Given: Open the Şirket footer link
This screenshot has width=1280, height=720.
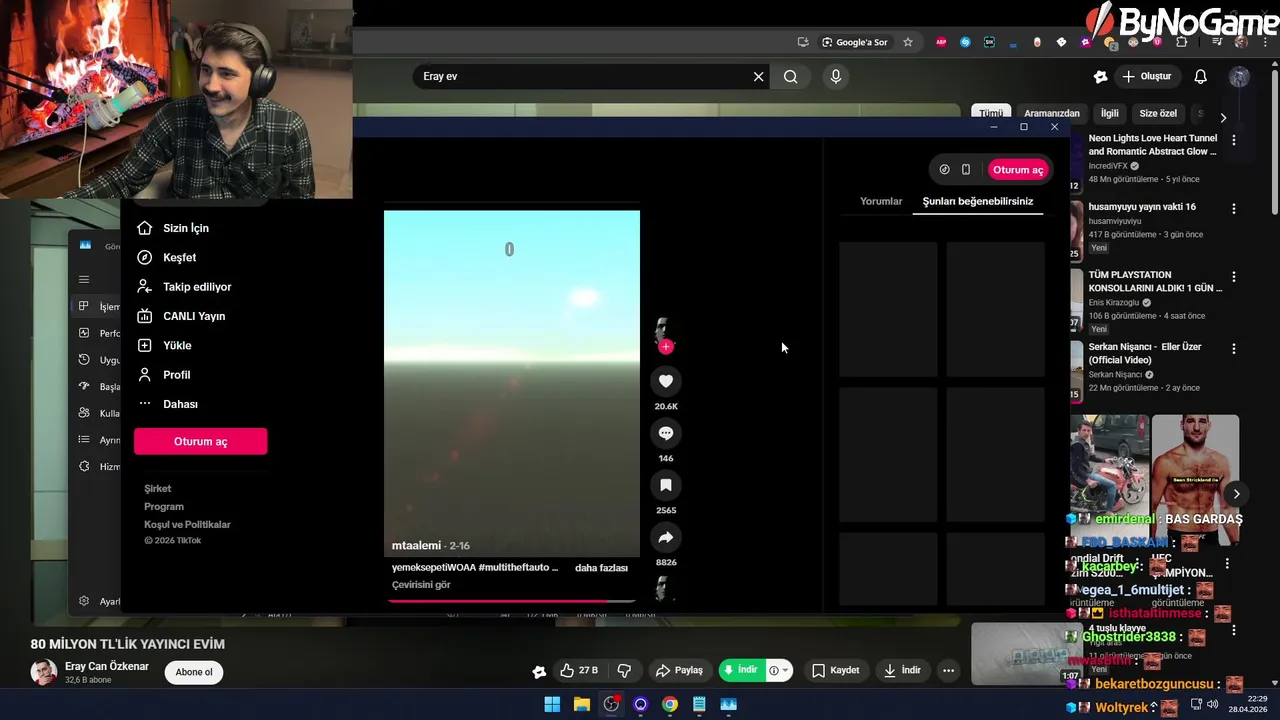Looking at the screenshot, I should tap(158, 489).
